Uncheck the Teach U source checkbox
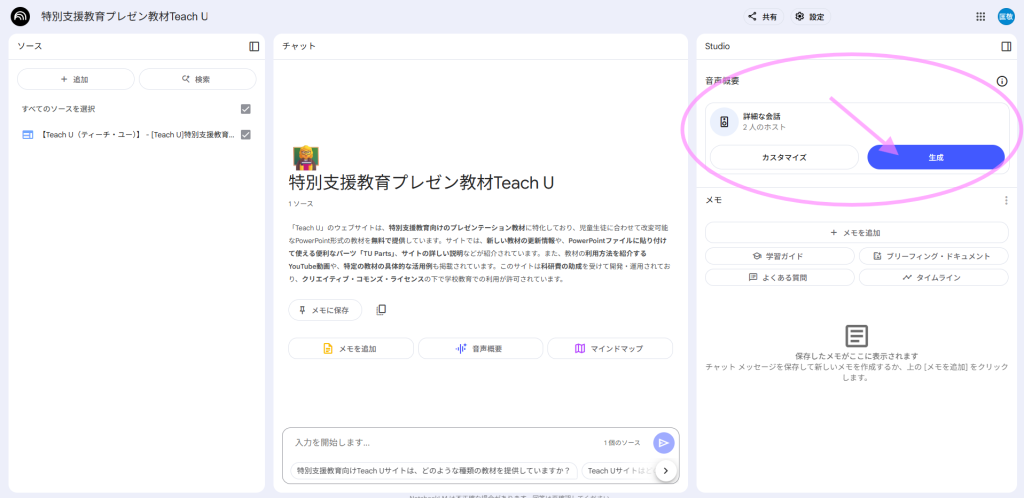 [246, 134]
